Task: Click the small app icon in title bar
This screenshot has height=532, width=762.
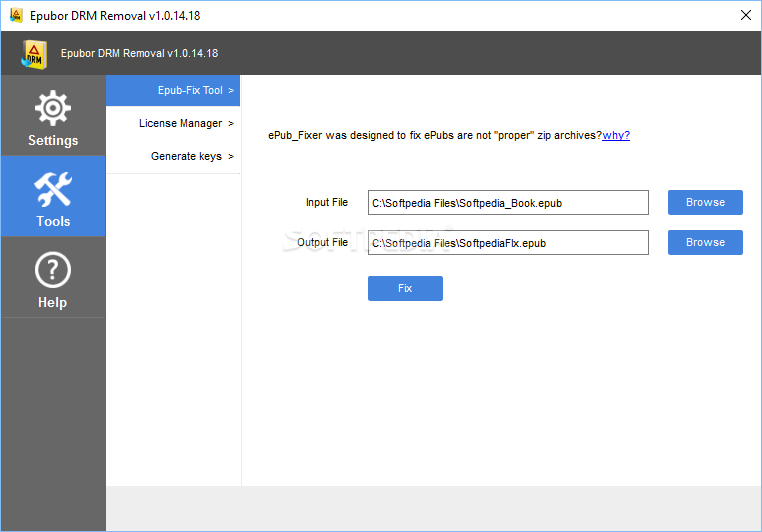Action: pyautogui.click(x=17, y=16)
